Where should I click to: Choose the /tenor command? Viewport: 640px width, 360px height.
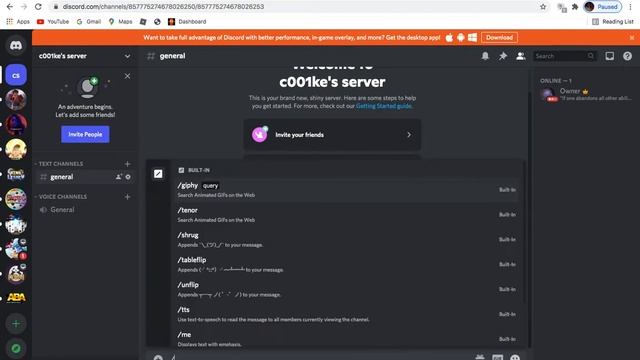point(347,215)
